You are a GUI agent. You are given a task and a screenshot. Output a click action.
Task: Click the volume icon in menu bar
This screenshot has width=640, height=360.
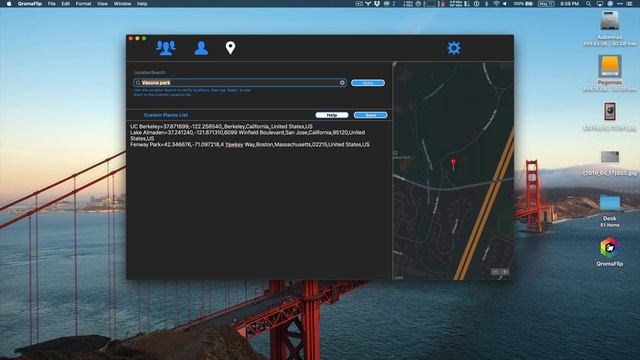[x=505, y=4]
